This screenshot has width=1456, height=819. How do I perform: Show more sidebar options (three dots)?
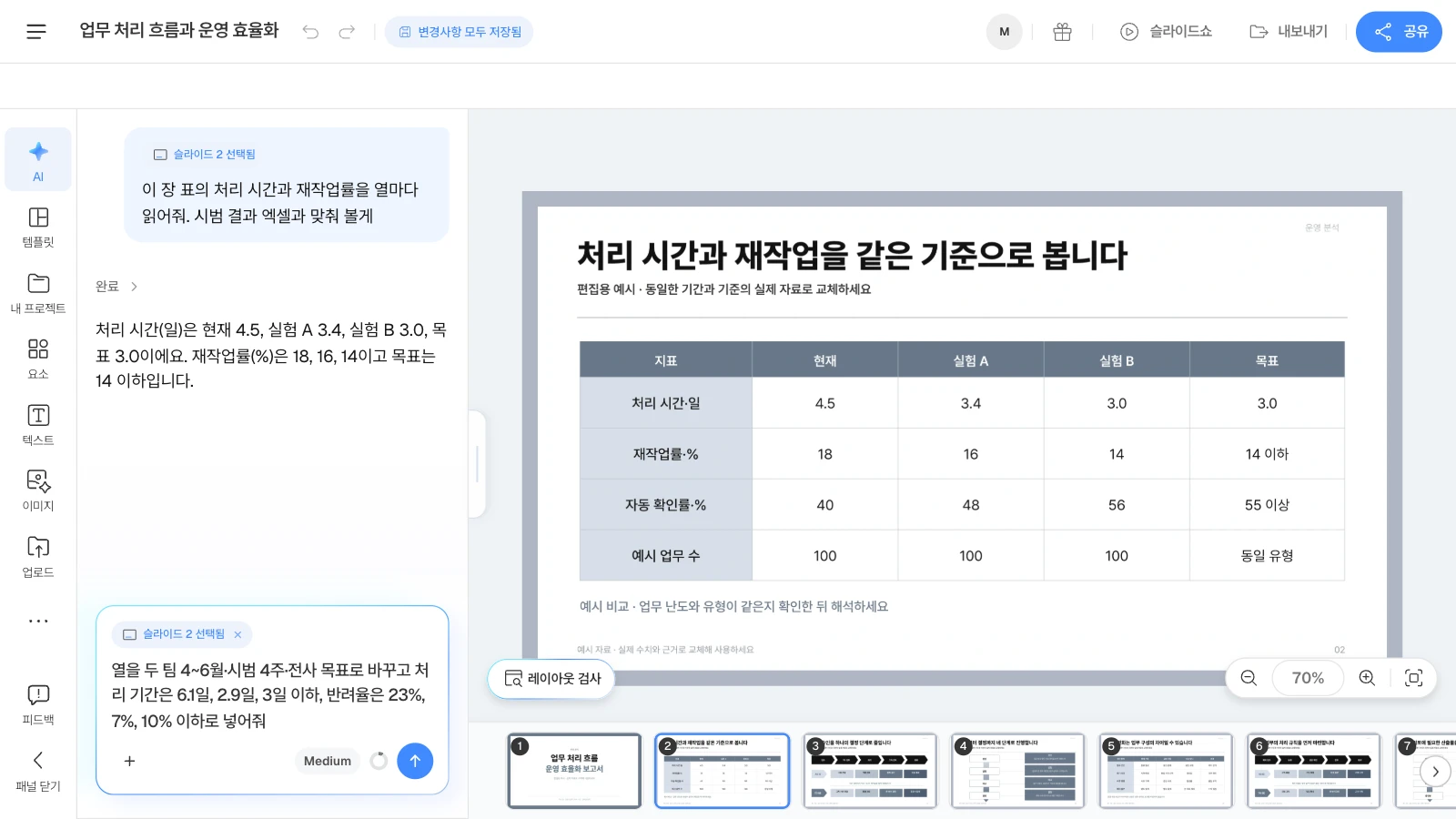pos(38,622)
